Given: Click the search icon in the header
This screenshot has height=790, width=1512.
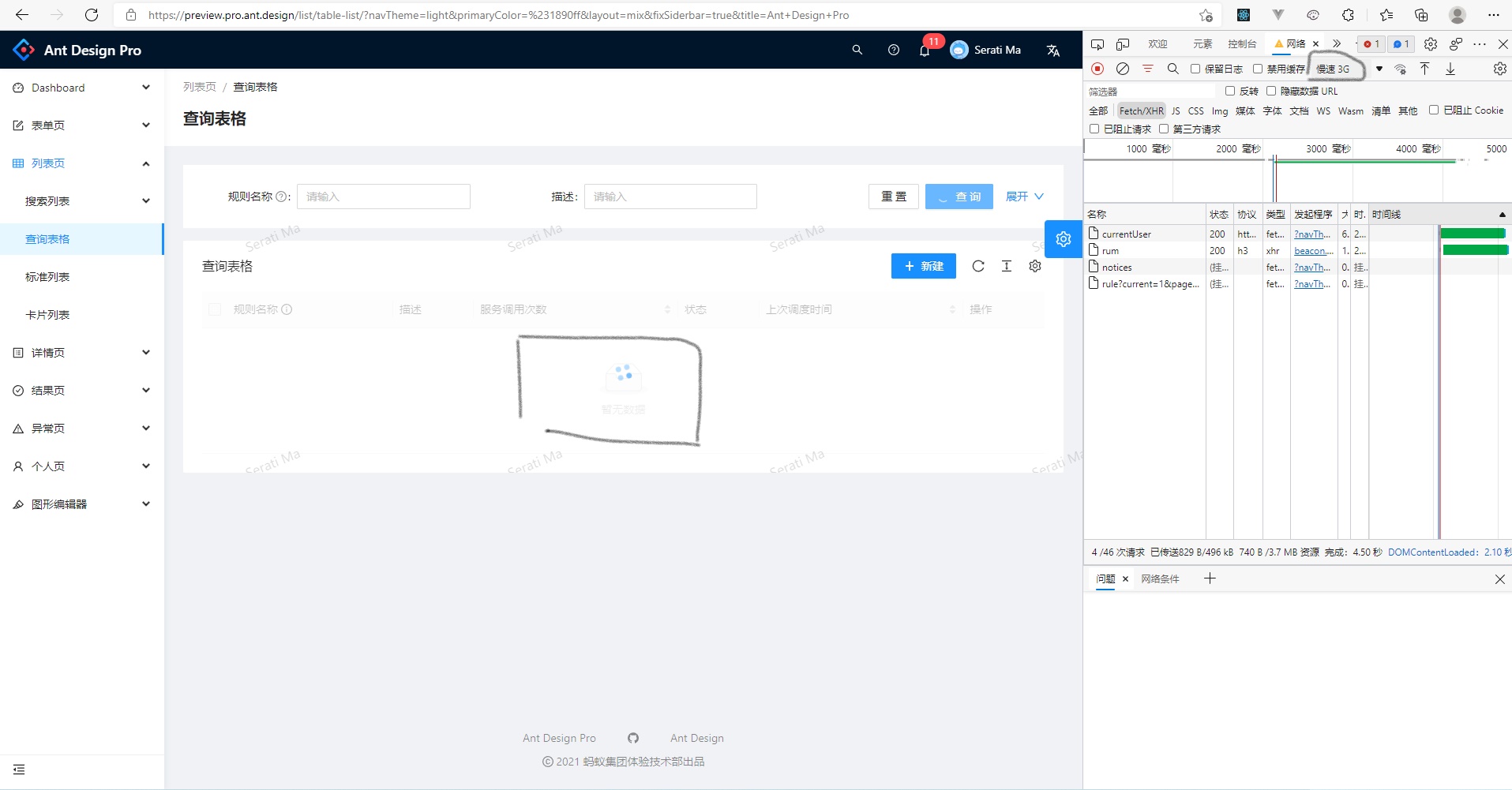Looking at the screenshot, I should click(857, 50).
